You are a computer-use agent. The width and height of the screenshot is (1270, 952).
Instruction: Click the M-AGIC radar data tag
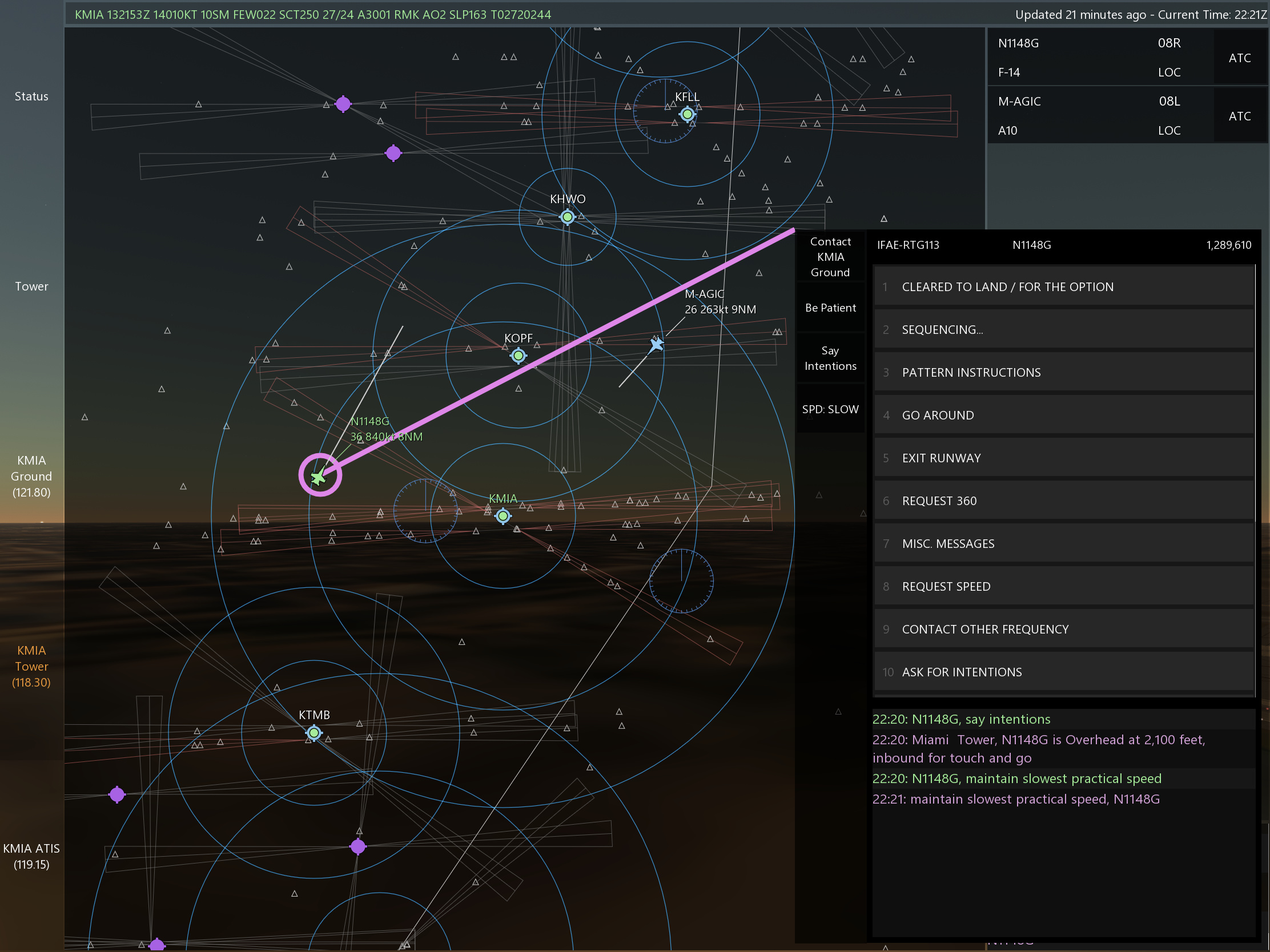720,301
